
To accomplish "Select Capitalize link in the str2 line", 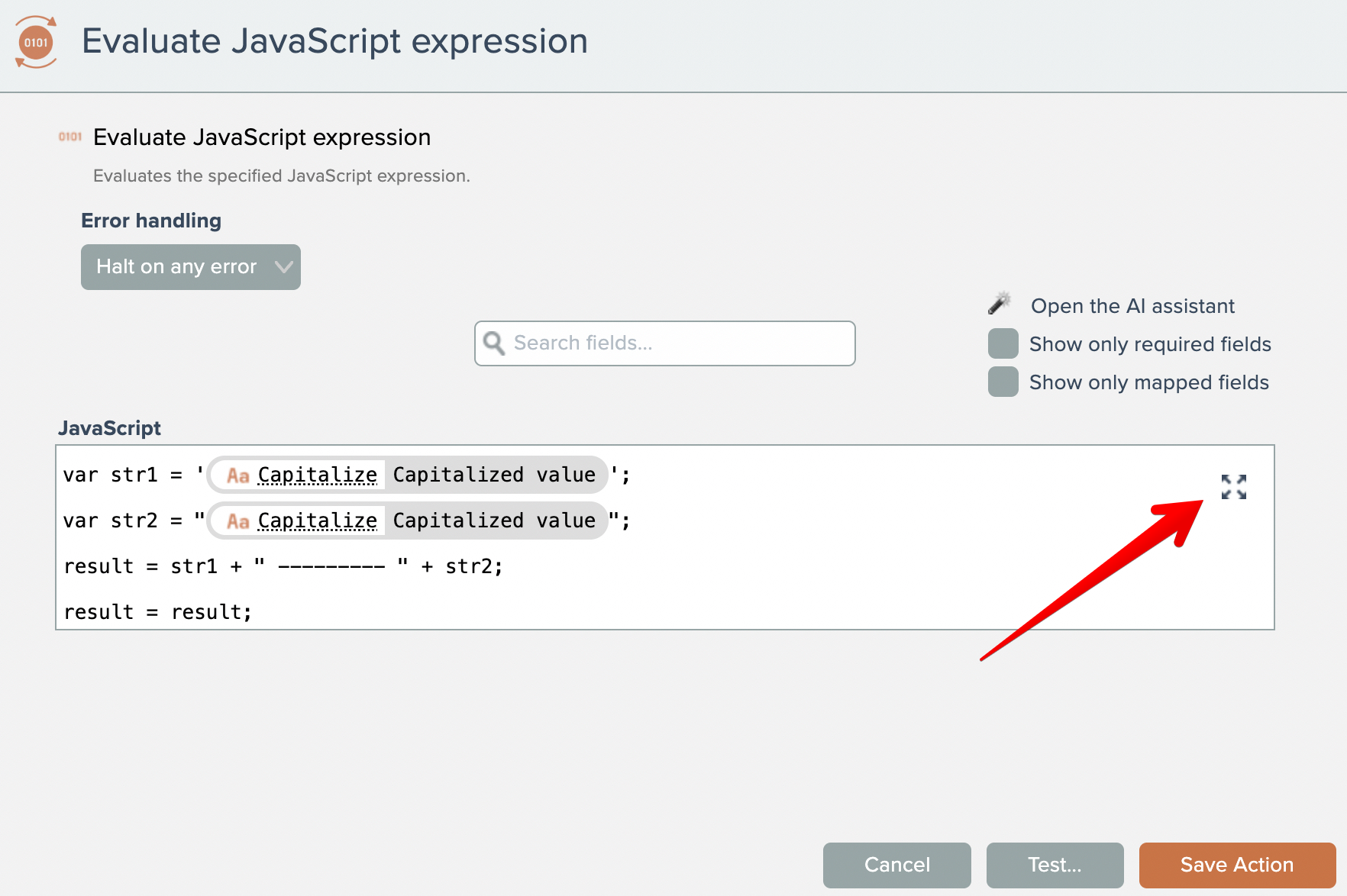I will click(x=318, y=521).
